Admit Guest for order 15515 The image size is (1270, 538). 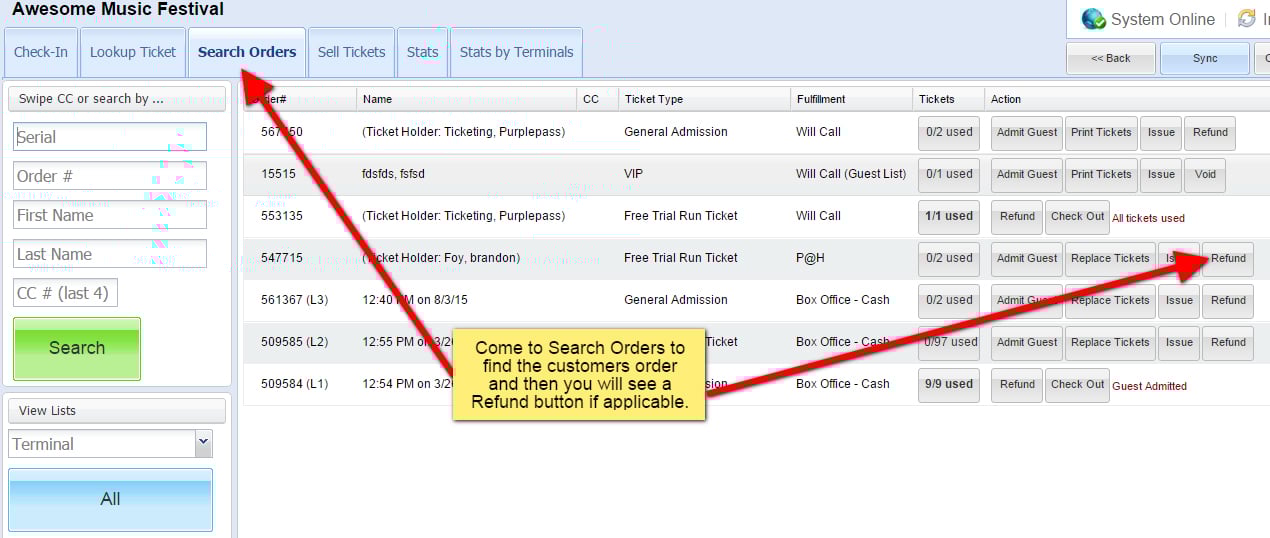1027,174
